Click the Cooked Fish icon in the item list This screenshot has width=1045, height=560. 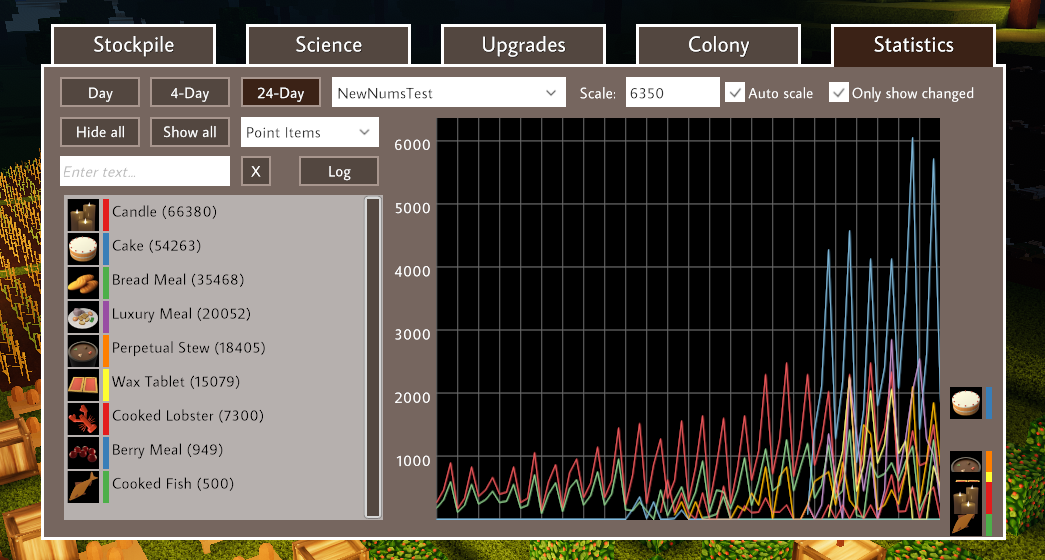pyautogui.click(x=83, y=487)
